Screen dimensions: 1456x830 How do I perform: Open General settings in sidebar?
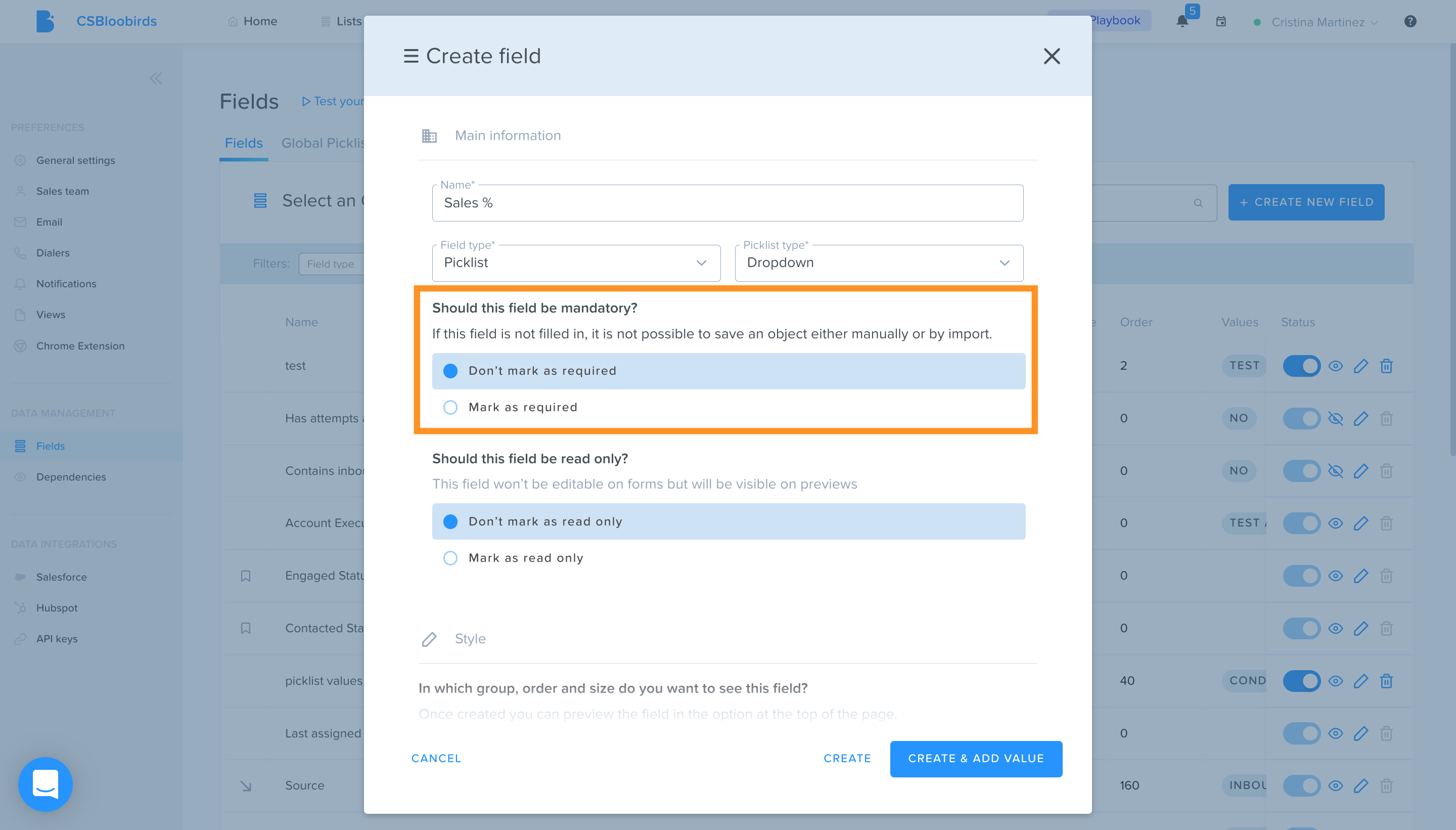[75, 160]
